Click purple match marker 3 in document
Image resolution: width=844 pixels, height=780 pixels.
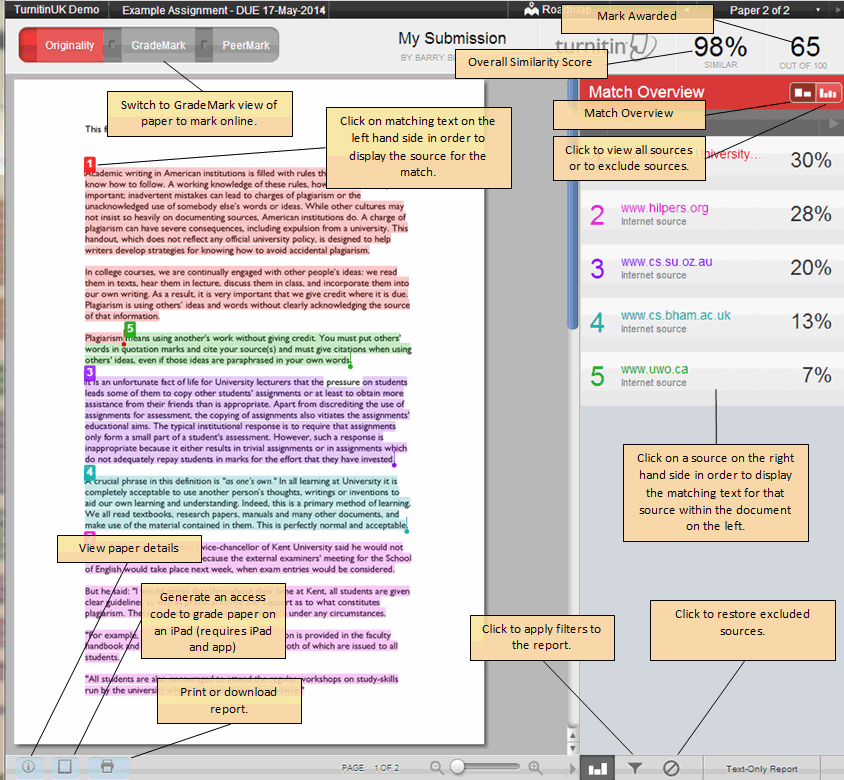pos(90,372)
